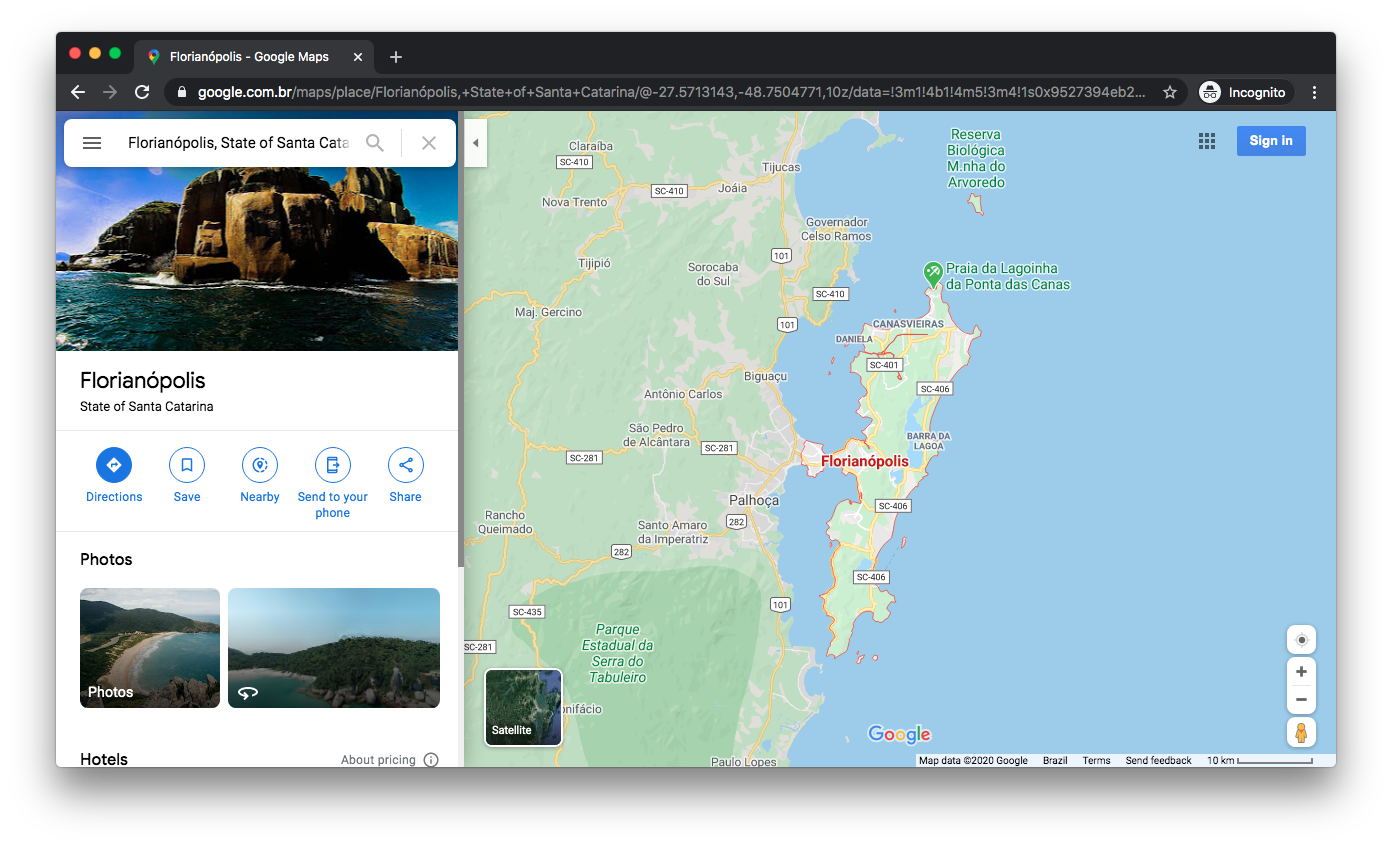The width and height of the screenshot is (1392, 847).
Task: Click São Pedro de Alcântara label
Action: point(657,435)
